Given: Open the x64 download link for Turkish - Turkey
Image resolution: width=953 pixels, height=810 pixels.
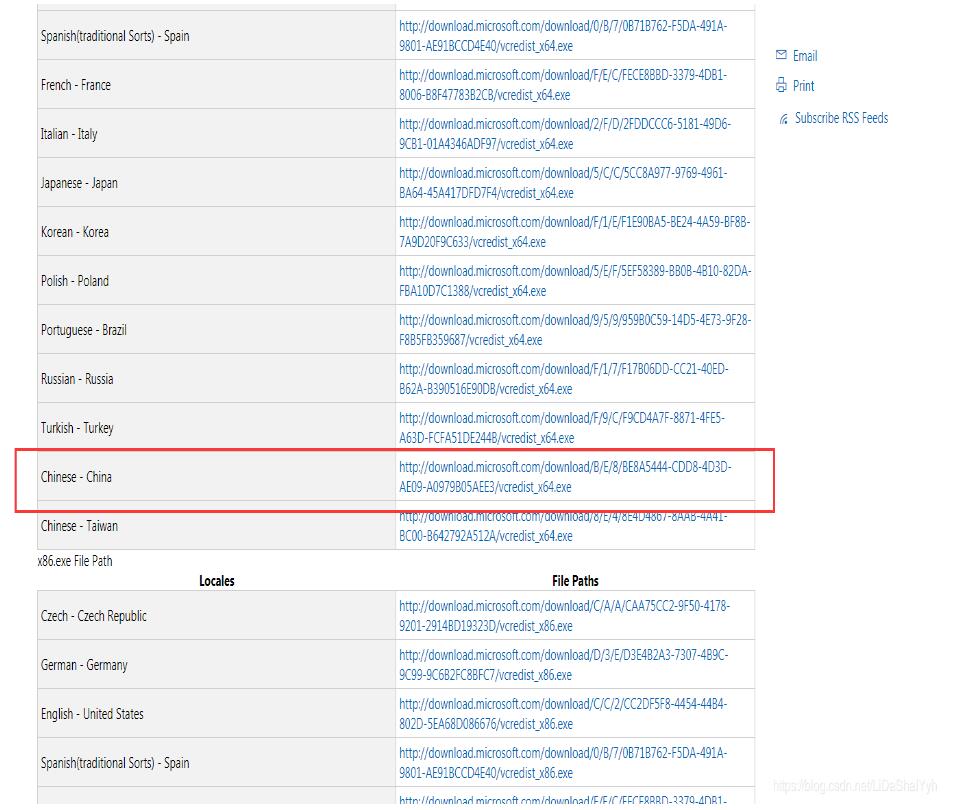Looking at the screenshot, I should 562,428.
